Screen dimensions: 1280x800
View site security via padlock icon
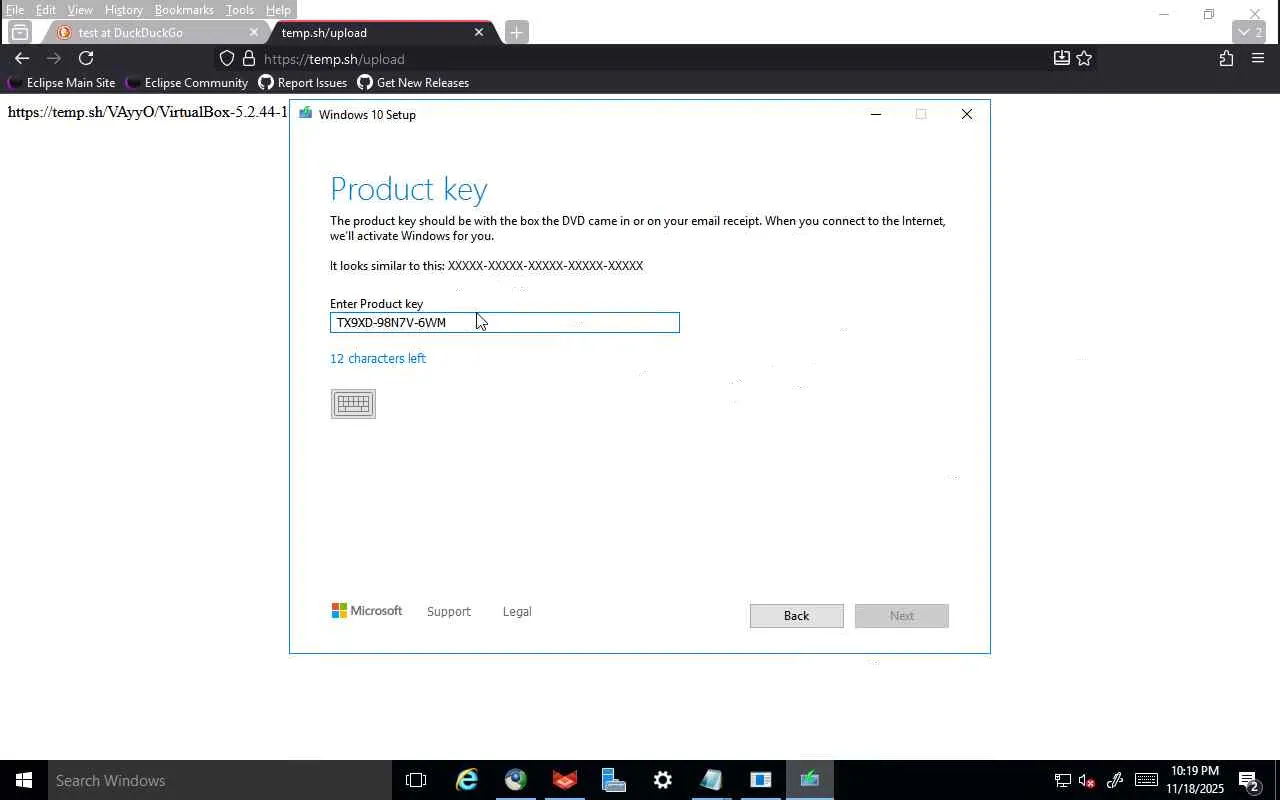pyautogui.click(x=249, y=59)
